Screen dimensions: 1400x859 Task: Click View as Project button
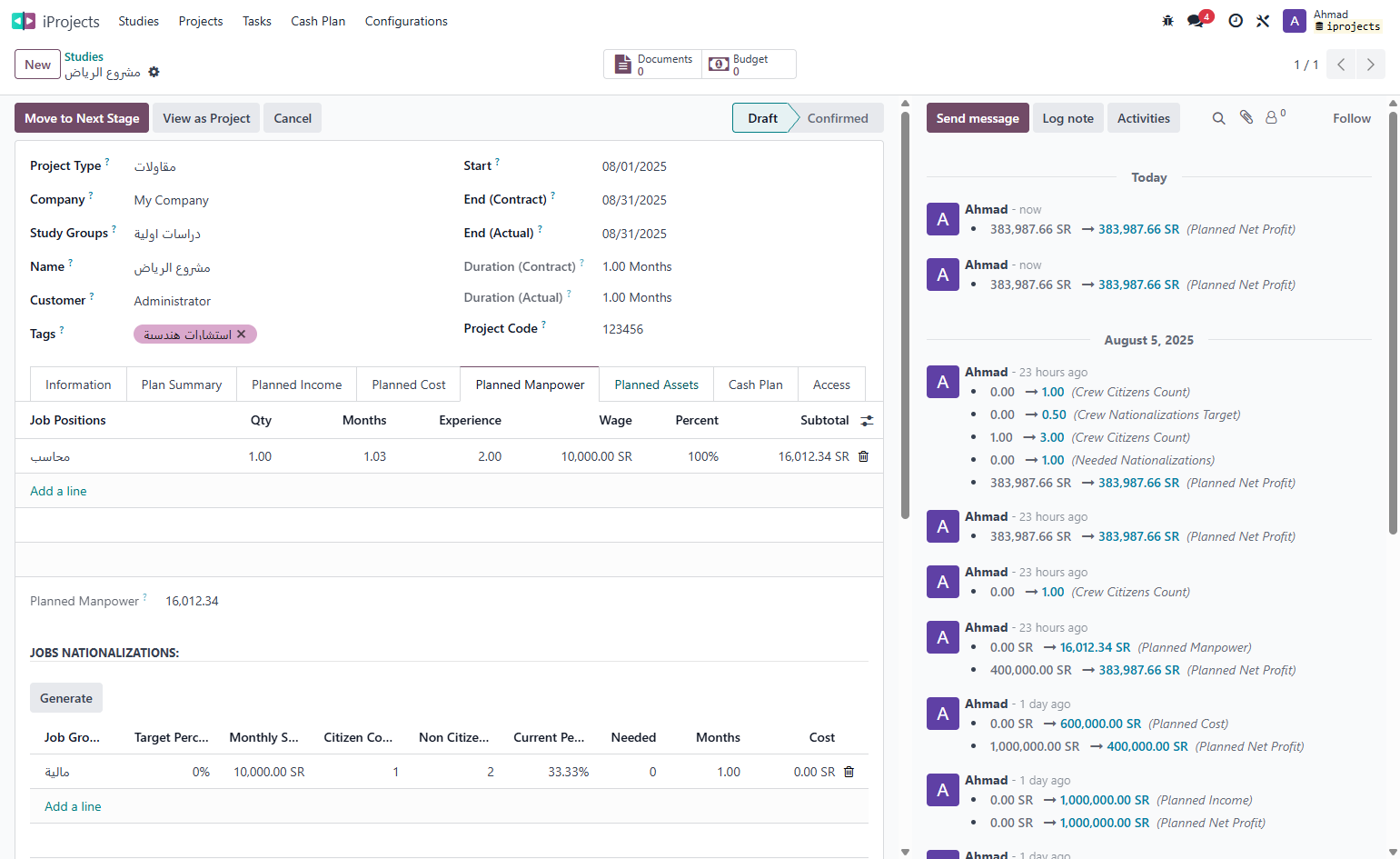point(206,118)
